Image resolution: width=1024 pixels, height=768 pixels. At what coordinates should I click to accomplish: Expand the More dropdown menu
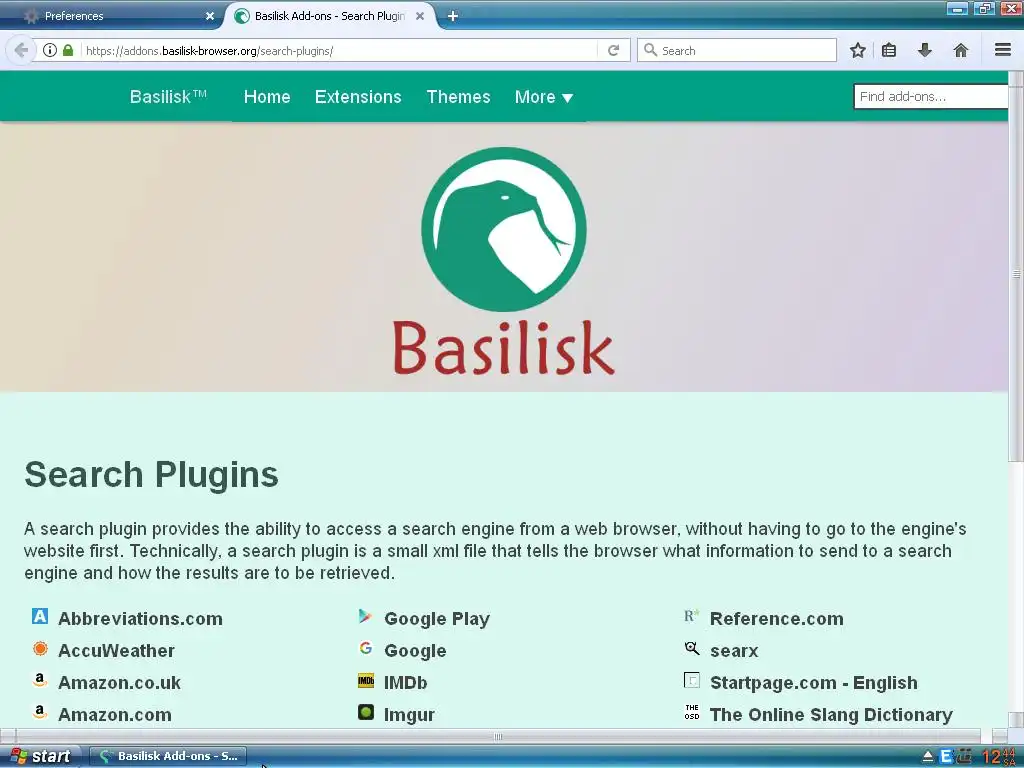[543, 97]
